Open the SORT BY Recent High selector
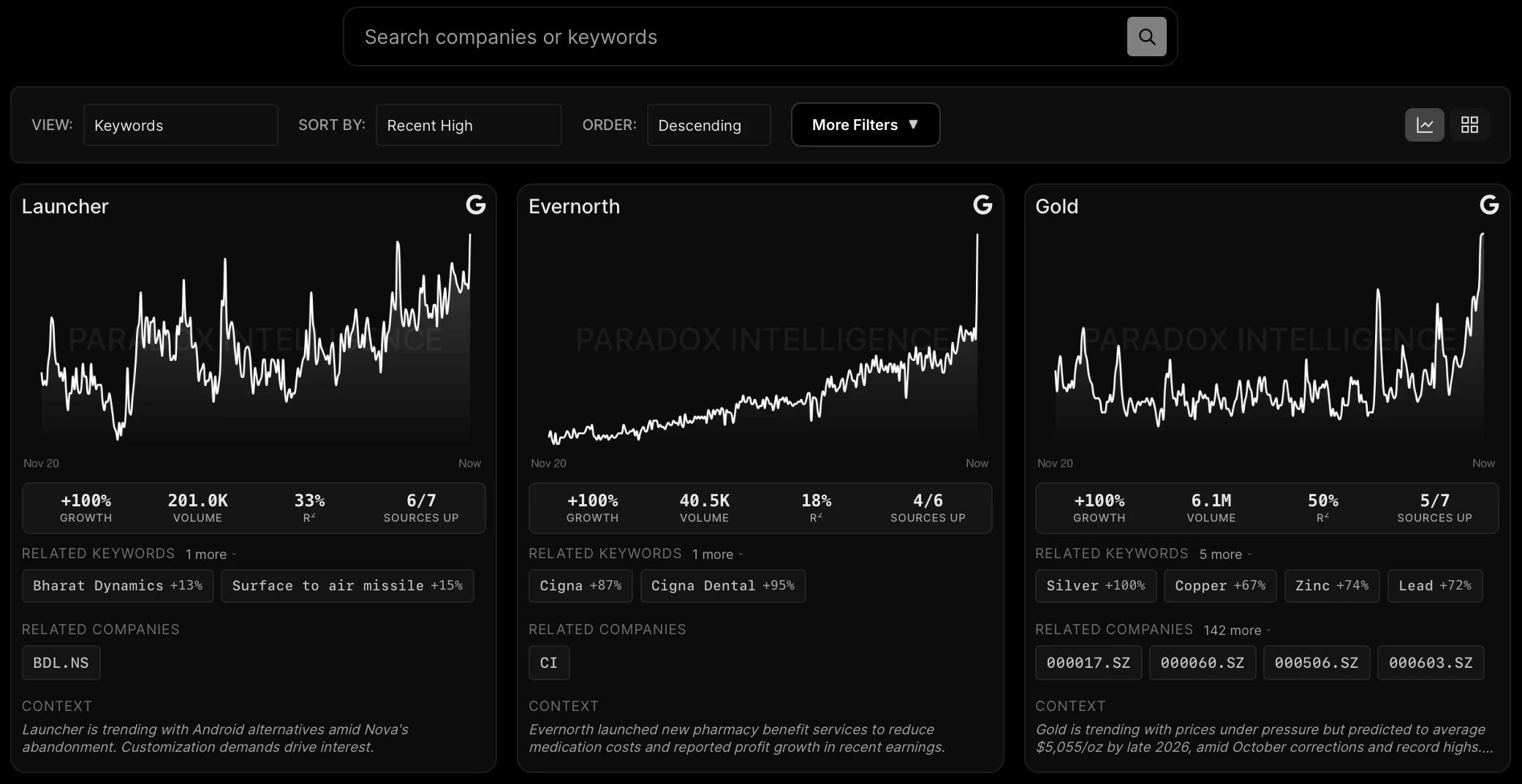1522x784 pixels. point(468,125)
